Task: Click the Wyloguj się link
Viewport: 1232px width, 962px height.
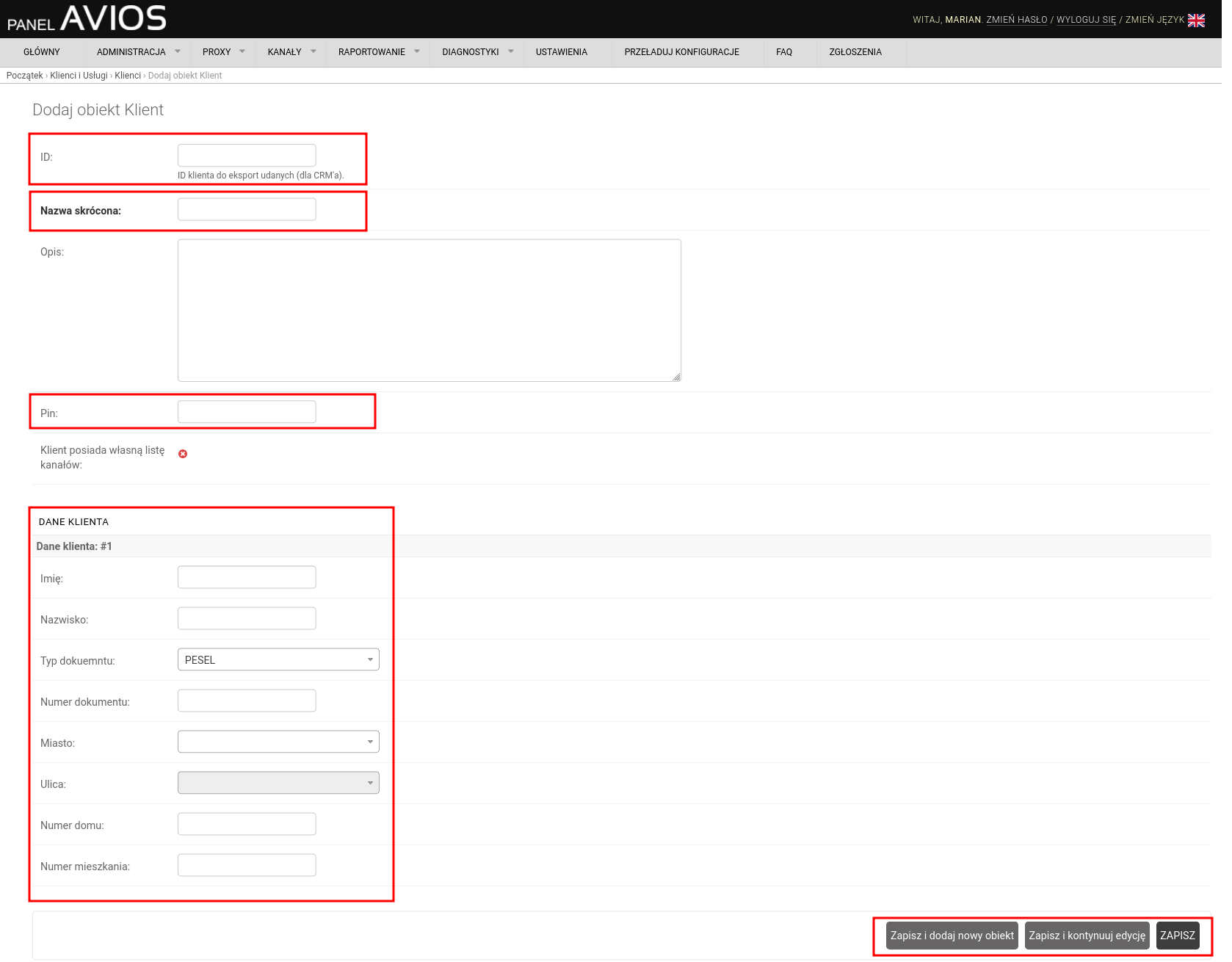Action: [x=1085, y=20]
